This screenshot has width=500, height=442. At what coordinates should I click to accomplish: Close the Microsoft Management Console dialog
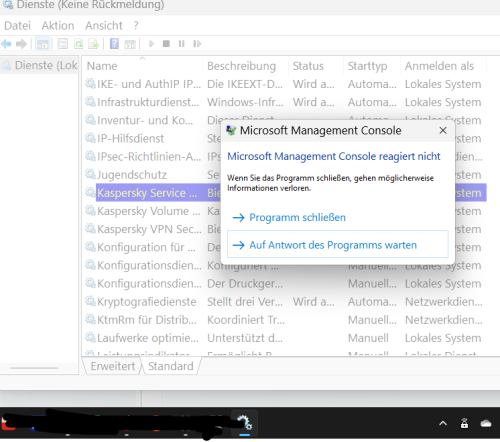pos(443,130)
